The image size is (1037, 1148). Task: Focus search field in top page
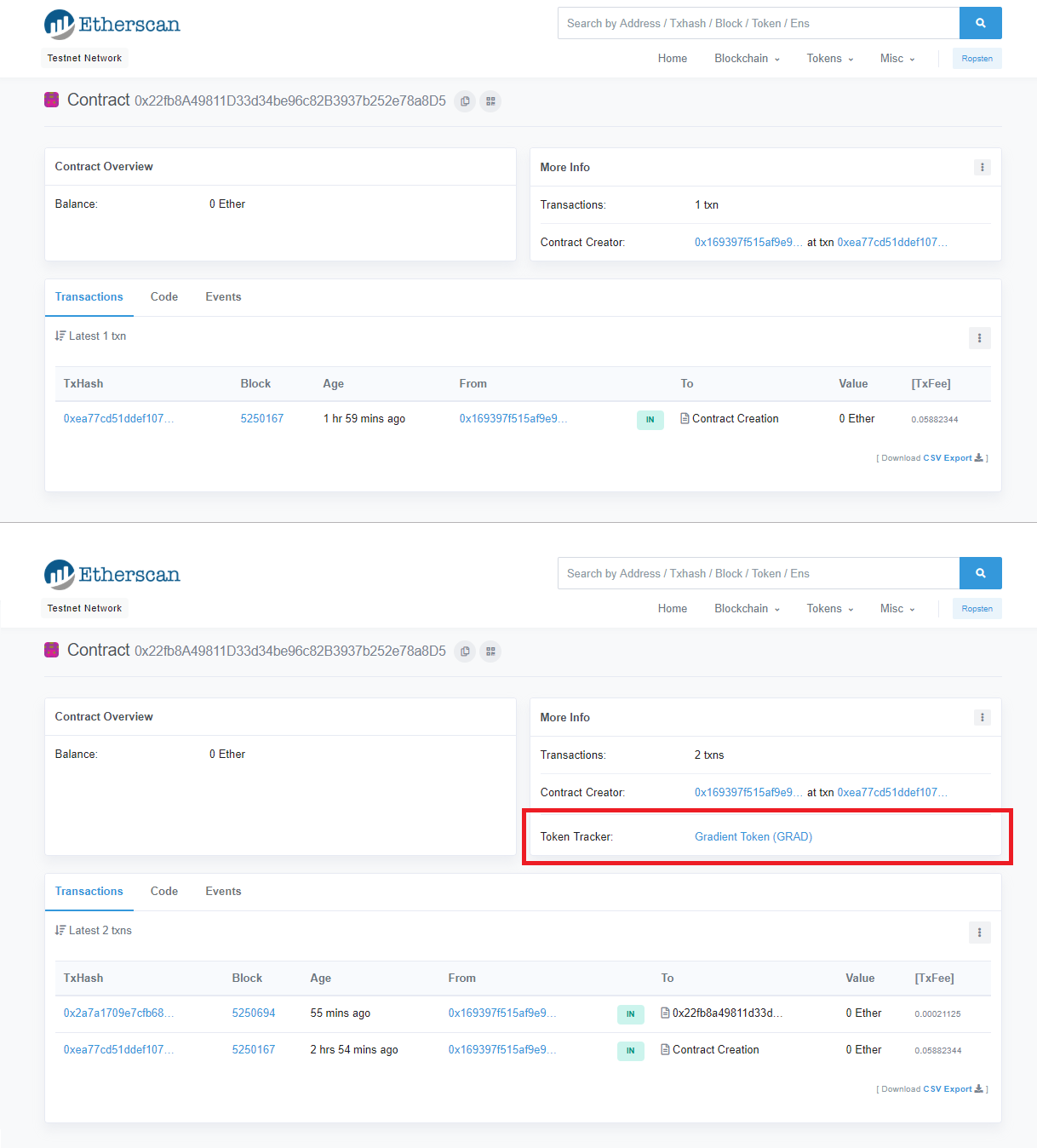(x=759, y=23)
